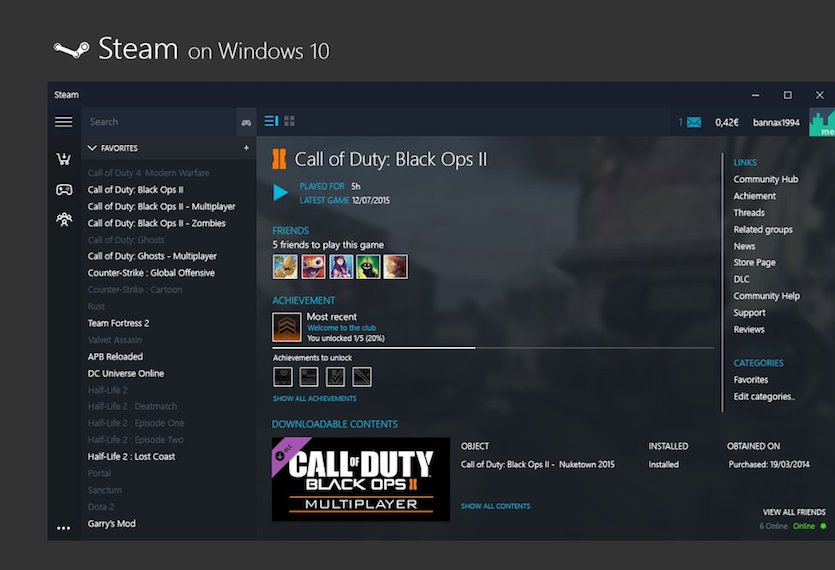Open the Welcome to the club achievement
The image size is (835, 570).
341,328
